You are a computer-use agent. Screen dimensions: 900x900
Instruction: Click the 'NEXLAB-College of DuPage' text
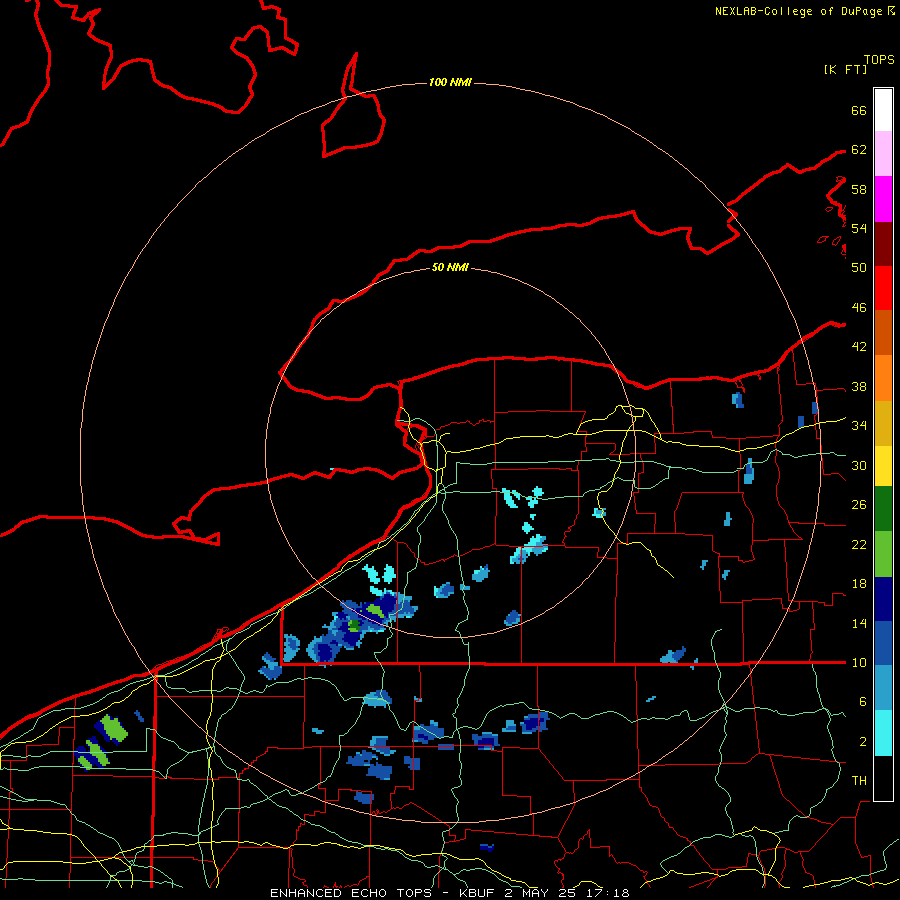800,11
